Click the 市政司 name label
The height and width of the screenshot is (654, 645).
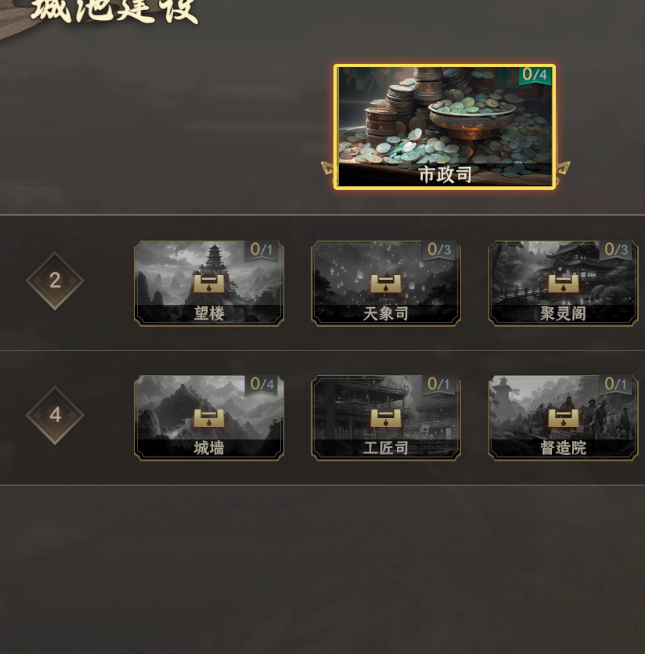[x=445, y=174]
